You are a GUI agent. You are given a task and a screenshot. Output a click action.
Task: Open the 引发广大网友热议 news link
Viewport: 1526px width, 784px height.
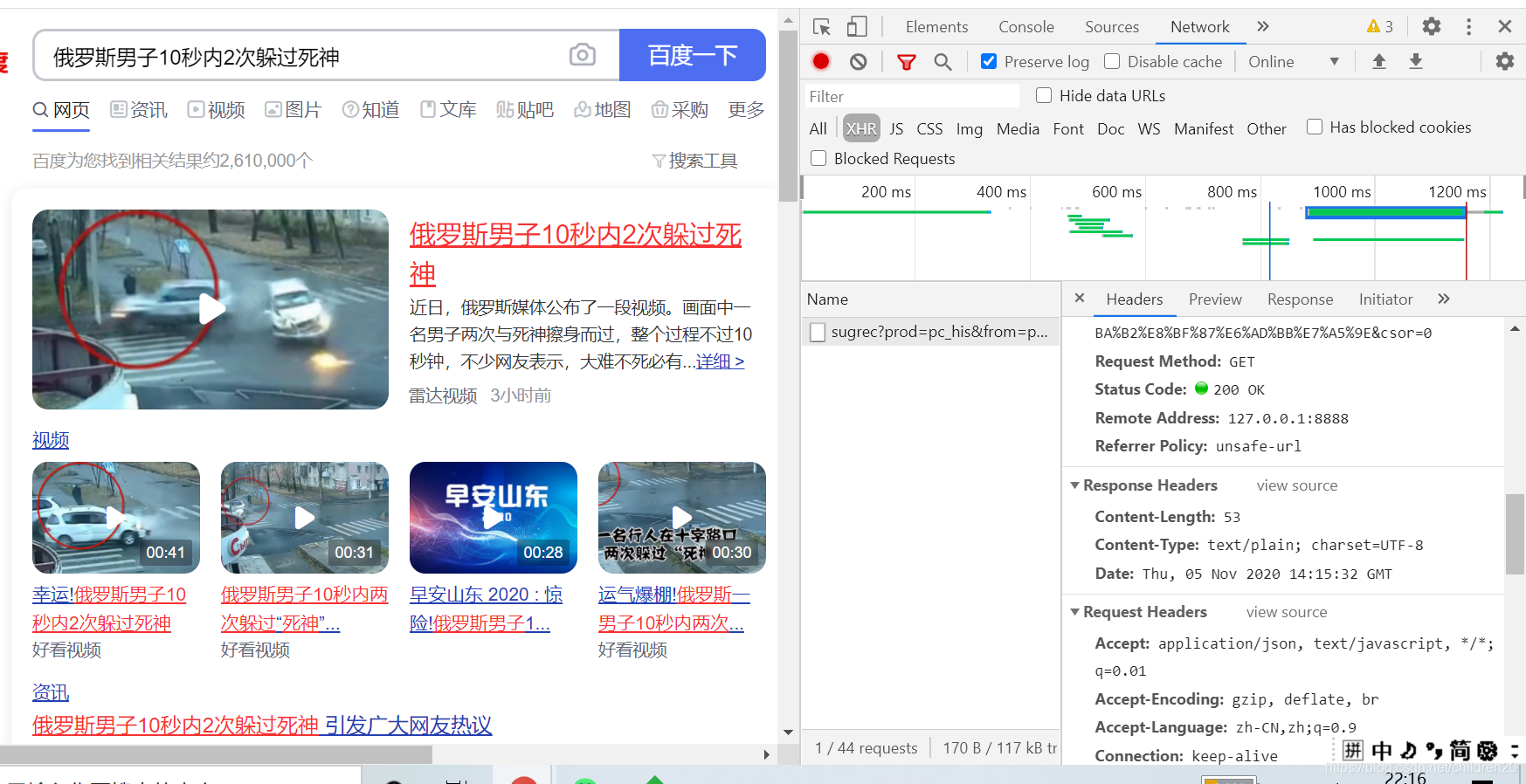tap(408, 726)
